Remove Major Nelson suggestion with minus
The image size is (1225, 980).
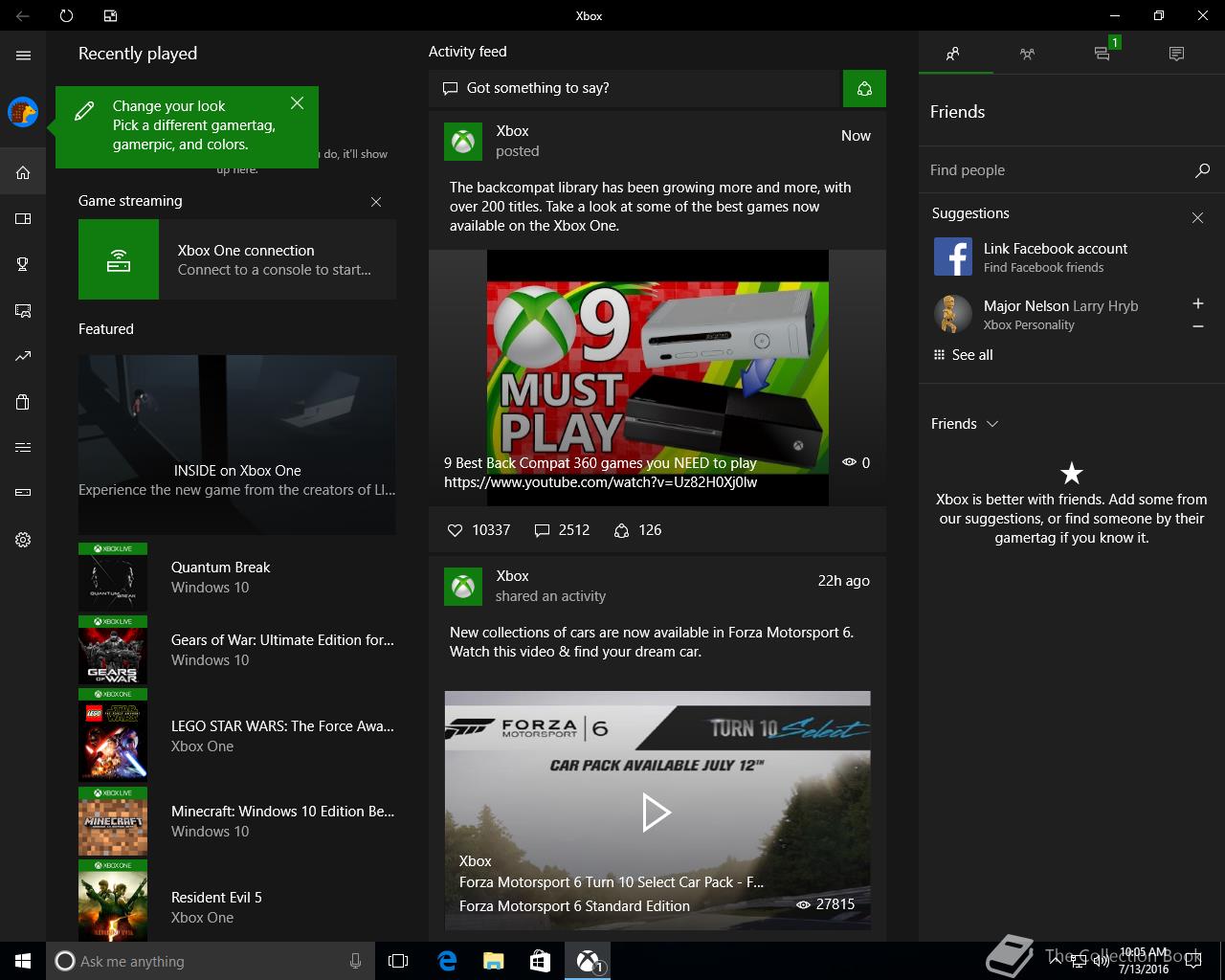[x=1197, y=326]
